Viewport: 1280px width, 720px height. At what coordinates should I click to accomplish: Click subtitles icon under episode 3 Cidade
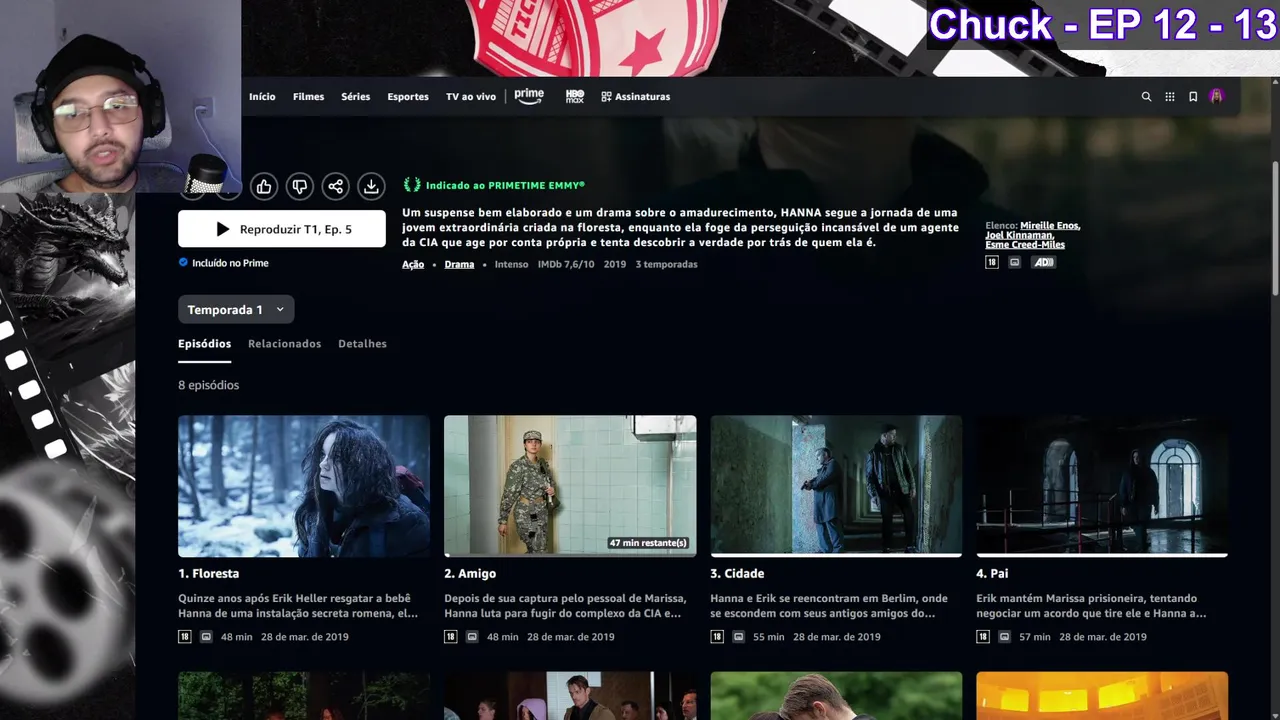(738, 637)
